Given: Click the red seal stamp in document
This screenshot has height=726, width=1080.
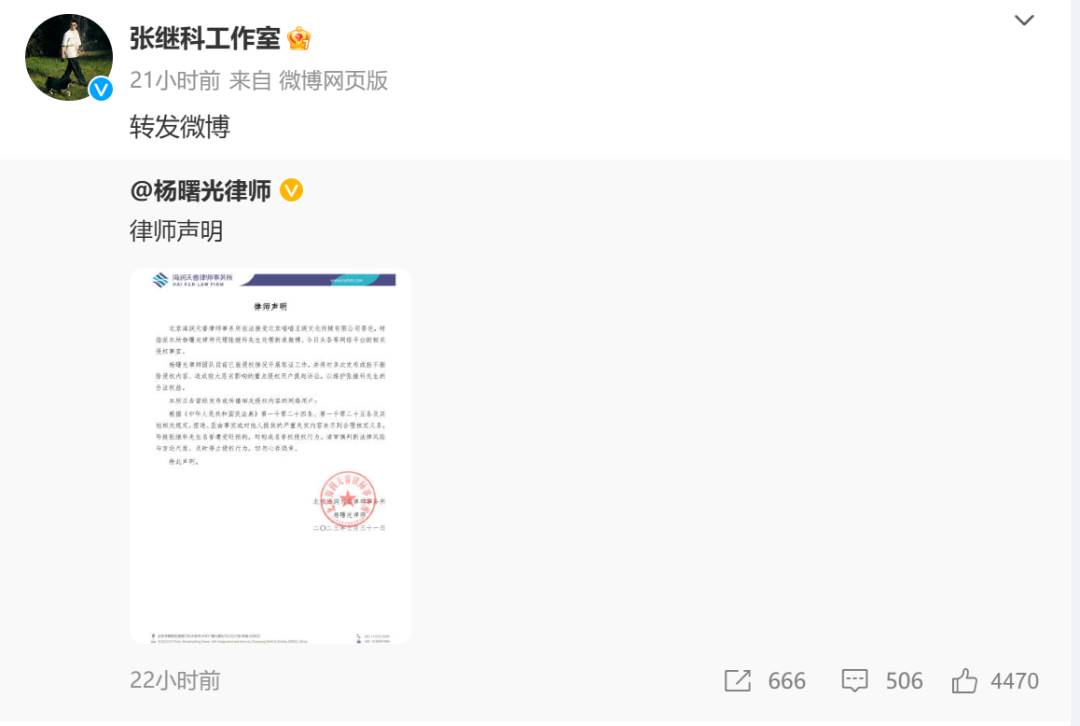Looking at the screenshot, I should point(348,500).
